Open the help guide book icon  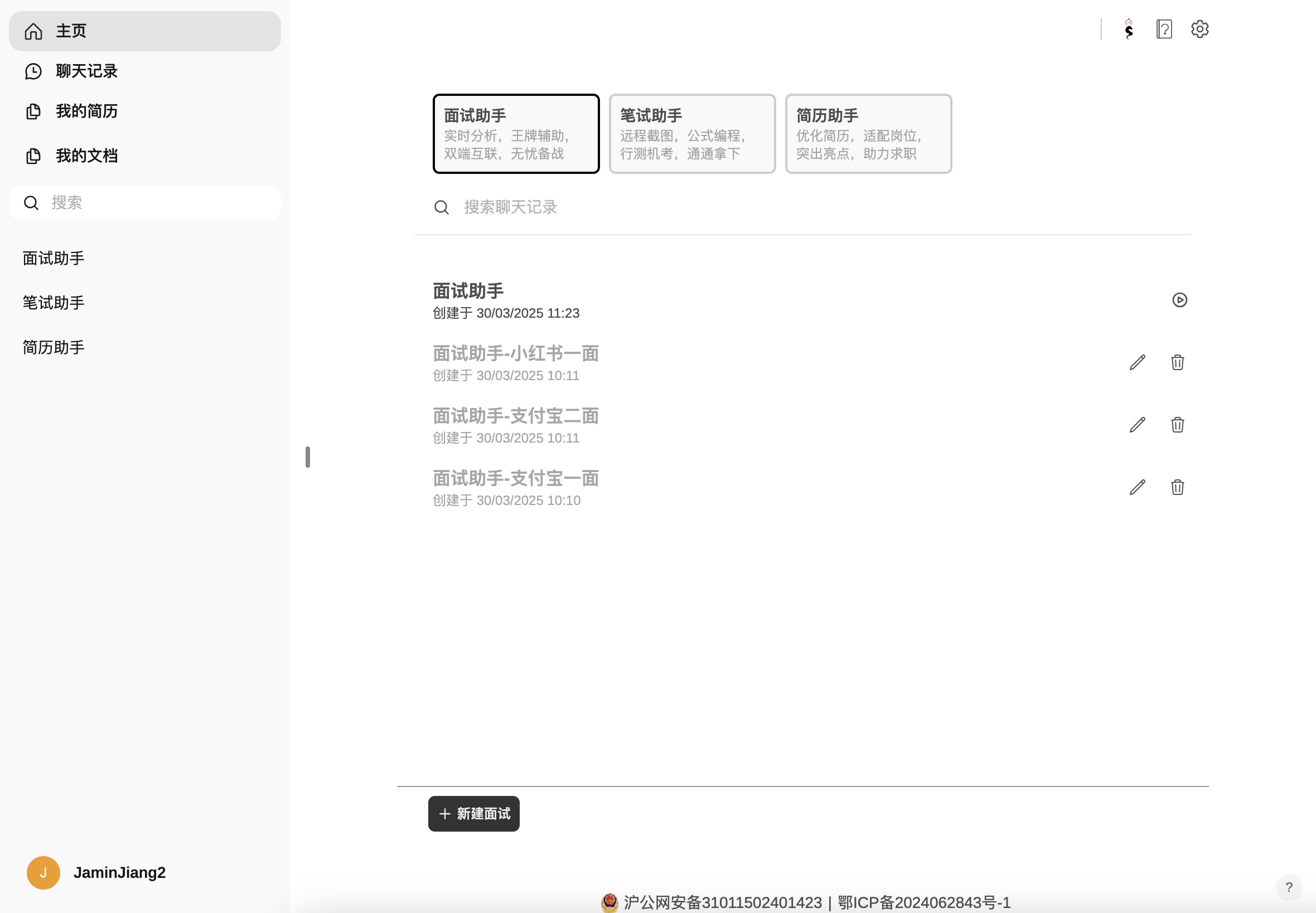1163,28
